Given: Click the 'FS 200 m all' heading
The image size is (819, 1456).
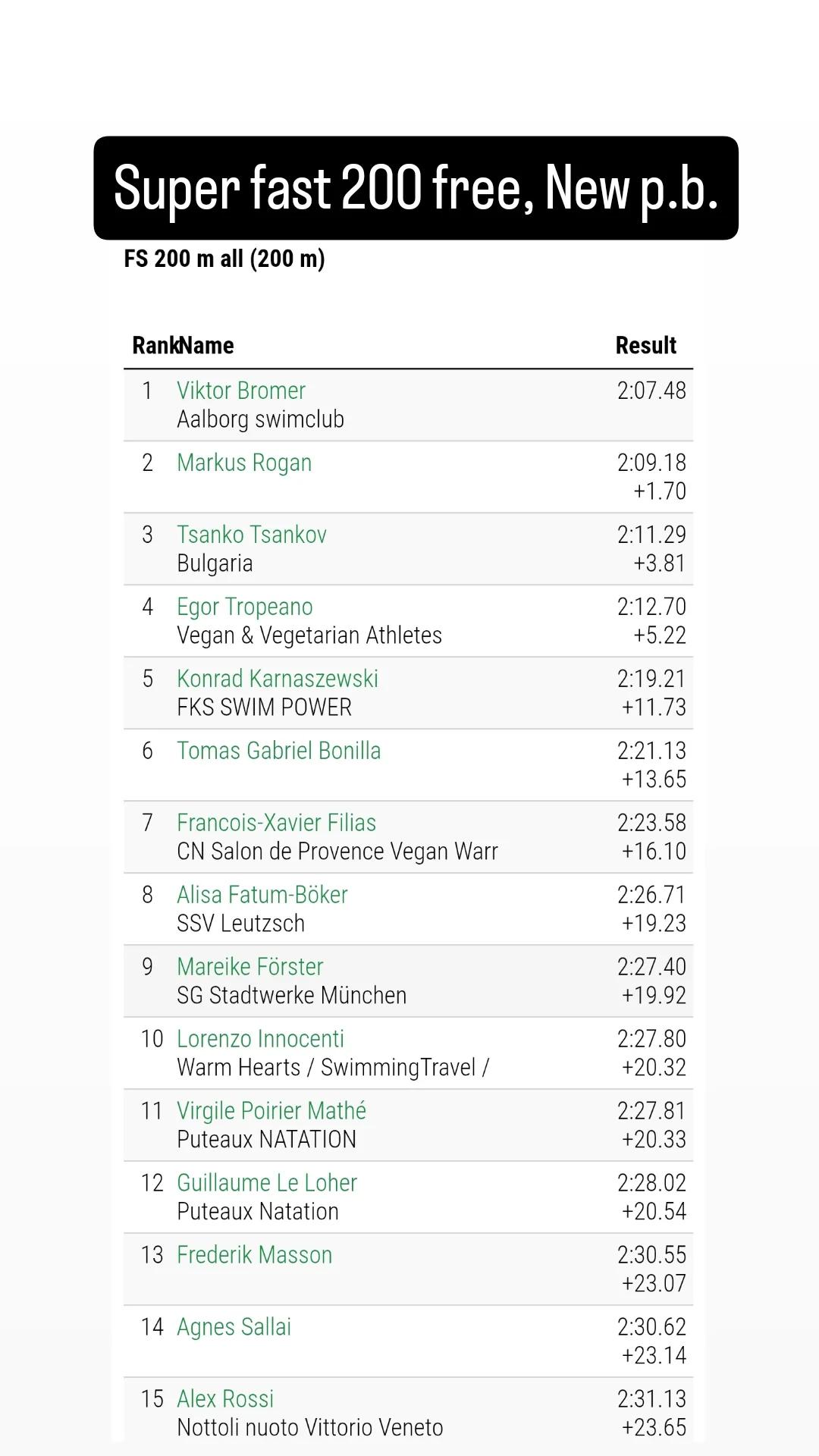Looking at the screenshot, I should click(x=224, y=259).
